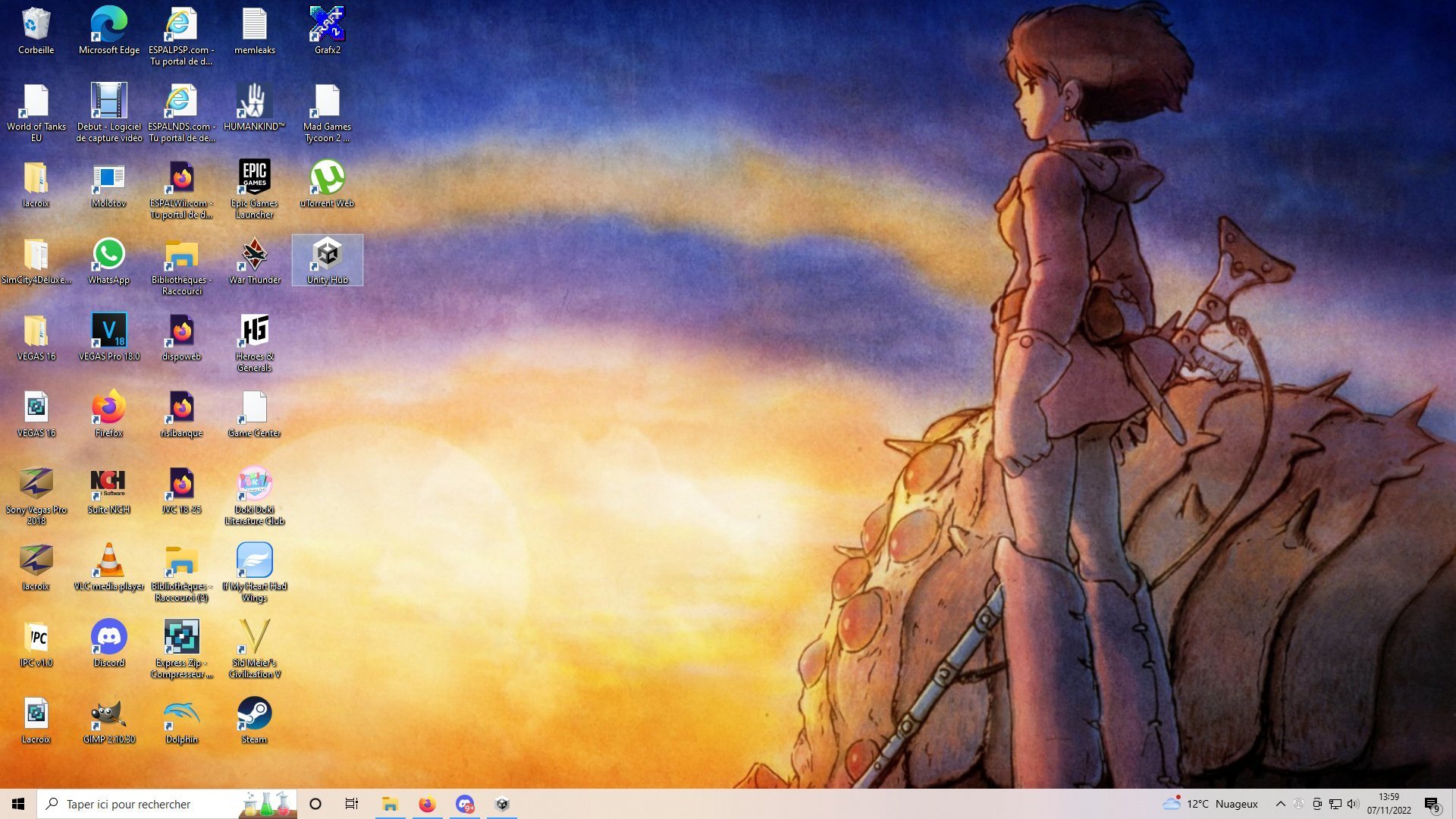The width and height of the screenshot is (1456, 819).
Task: Select Sid Meier's Civilization V icon
Action: [x=254, y=638]
